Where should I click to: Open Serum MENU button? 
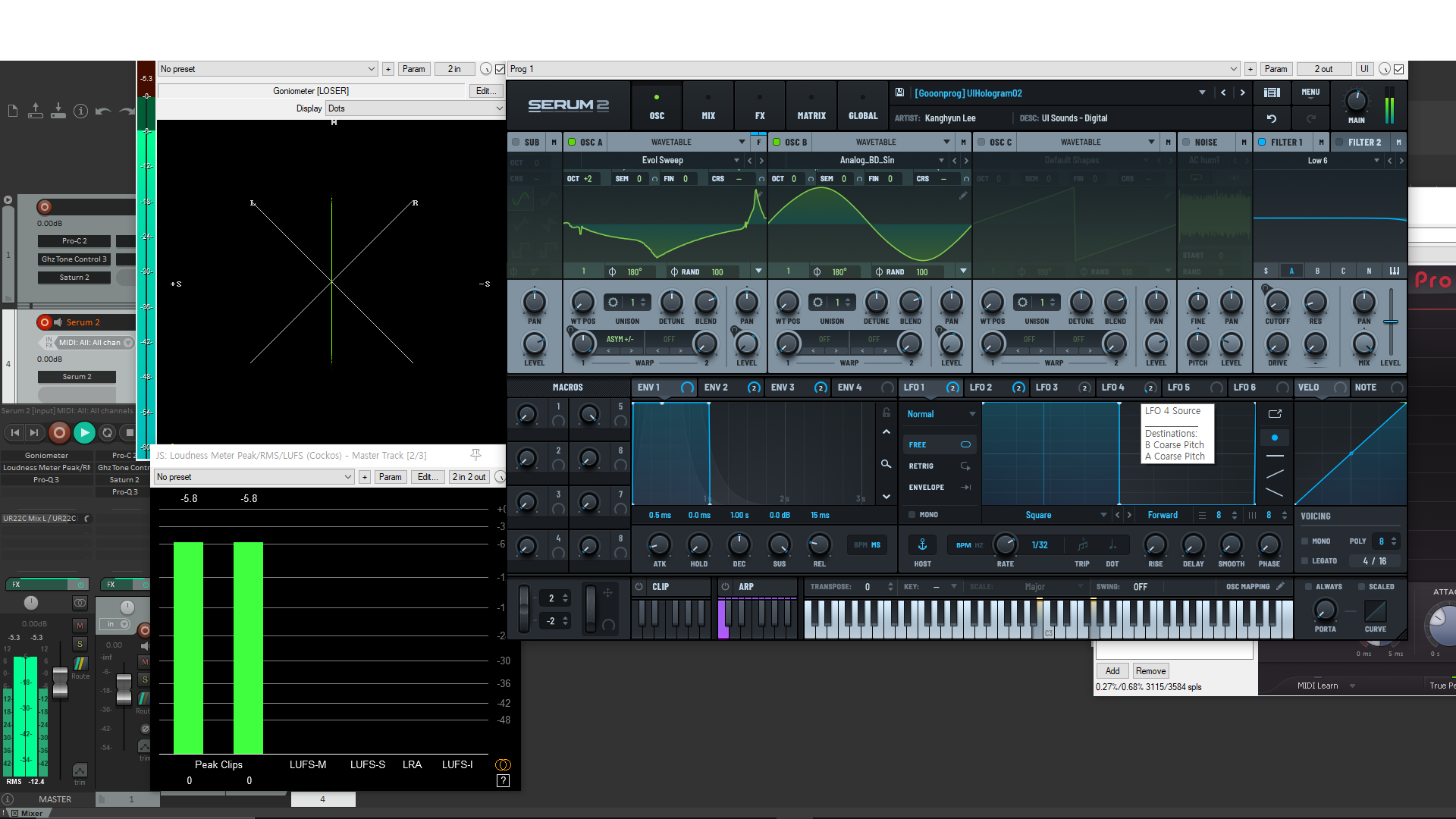point(1310,93)
